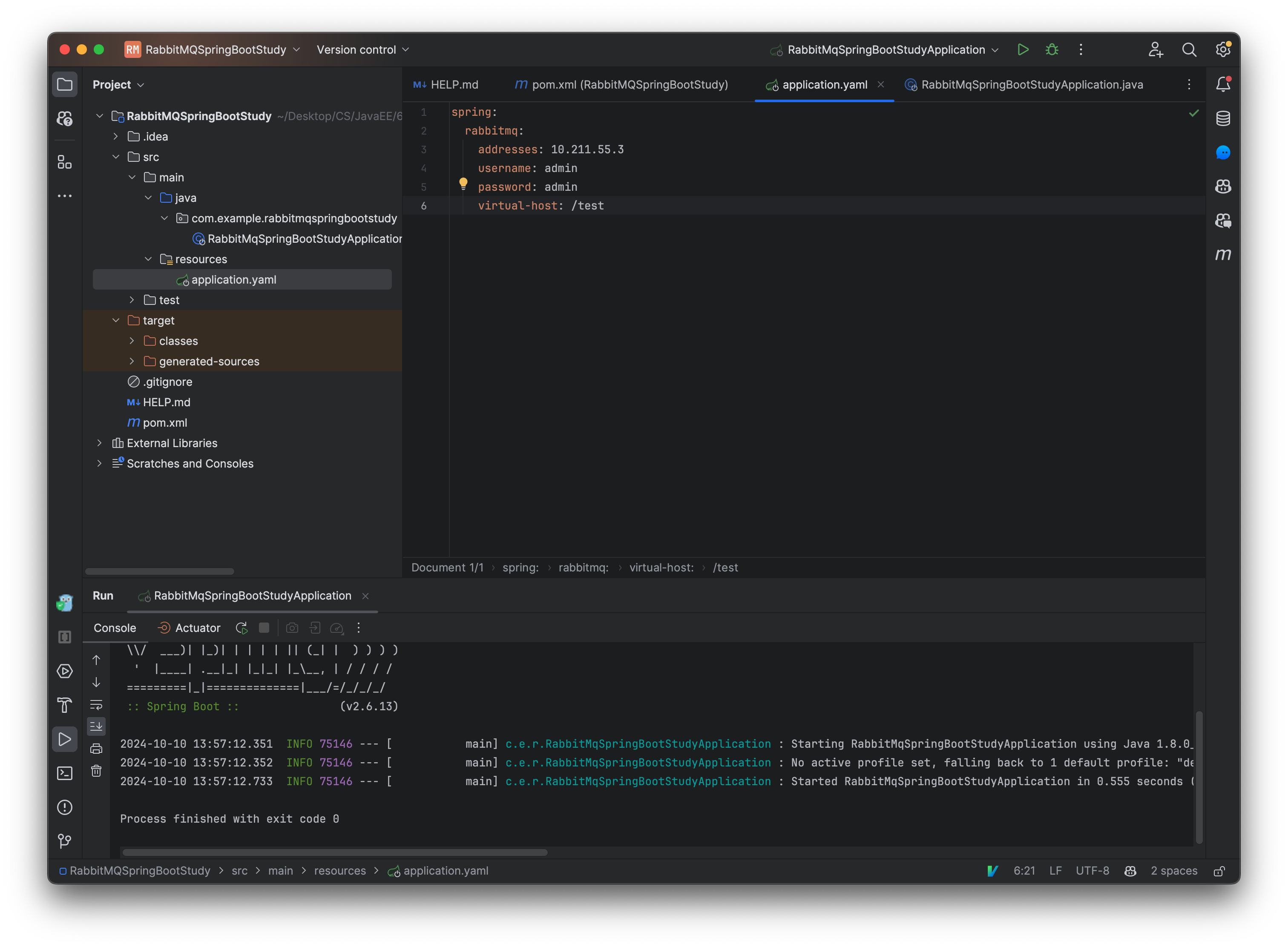Open the IDE Settings gear

[x=1223, y=49]
